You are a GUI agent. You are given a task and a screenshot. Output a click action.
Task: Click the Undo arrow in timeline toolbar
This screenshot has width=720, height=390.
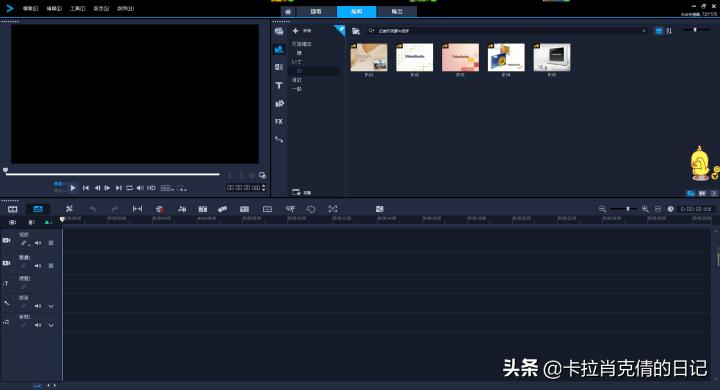pyautogui.click(x=92, y=209)
